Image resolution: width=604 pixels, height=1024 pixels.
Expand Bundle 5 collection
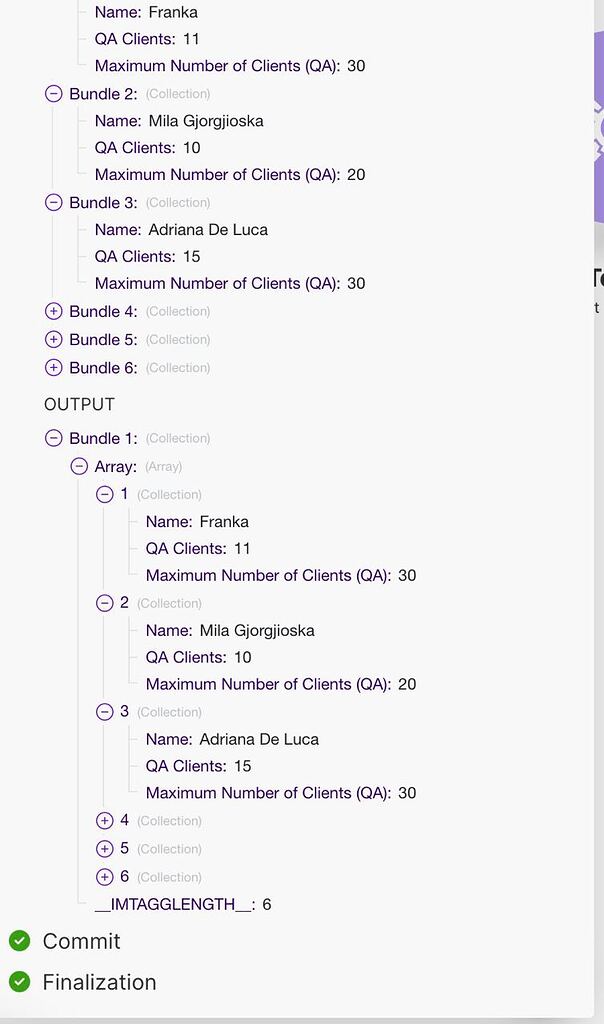[x=54, y=339]
